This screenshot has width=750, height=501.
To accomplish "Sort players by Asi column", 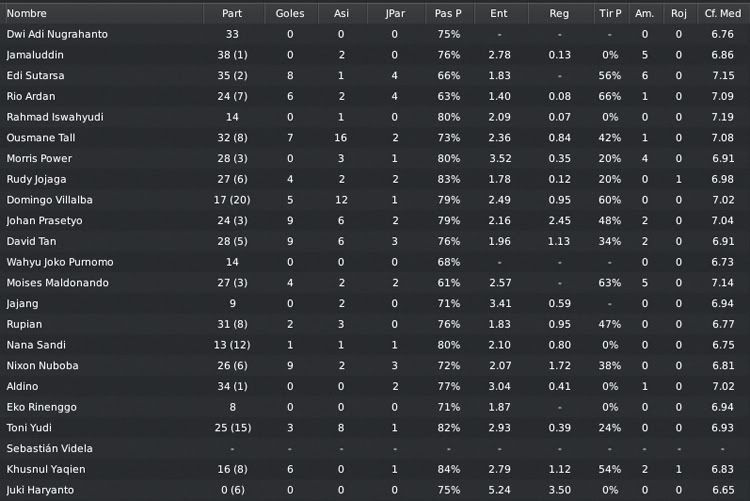I will coord(341,13).
